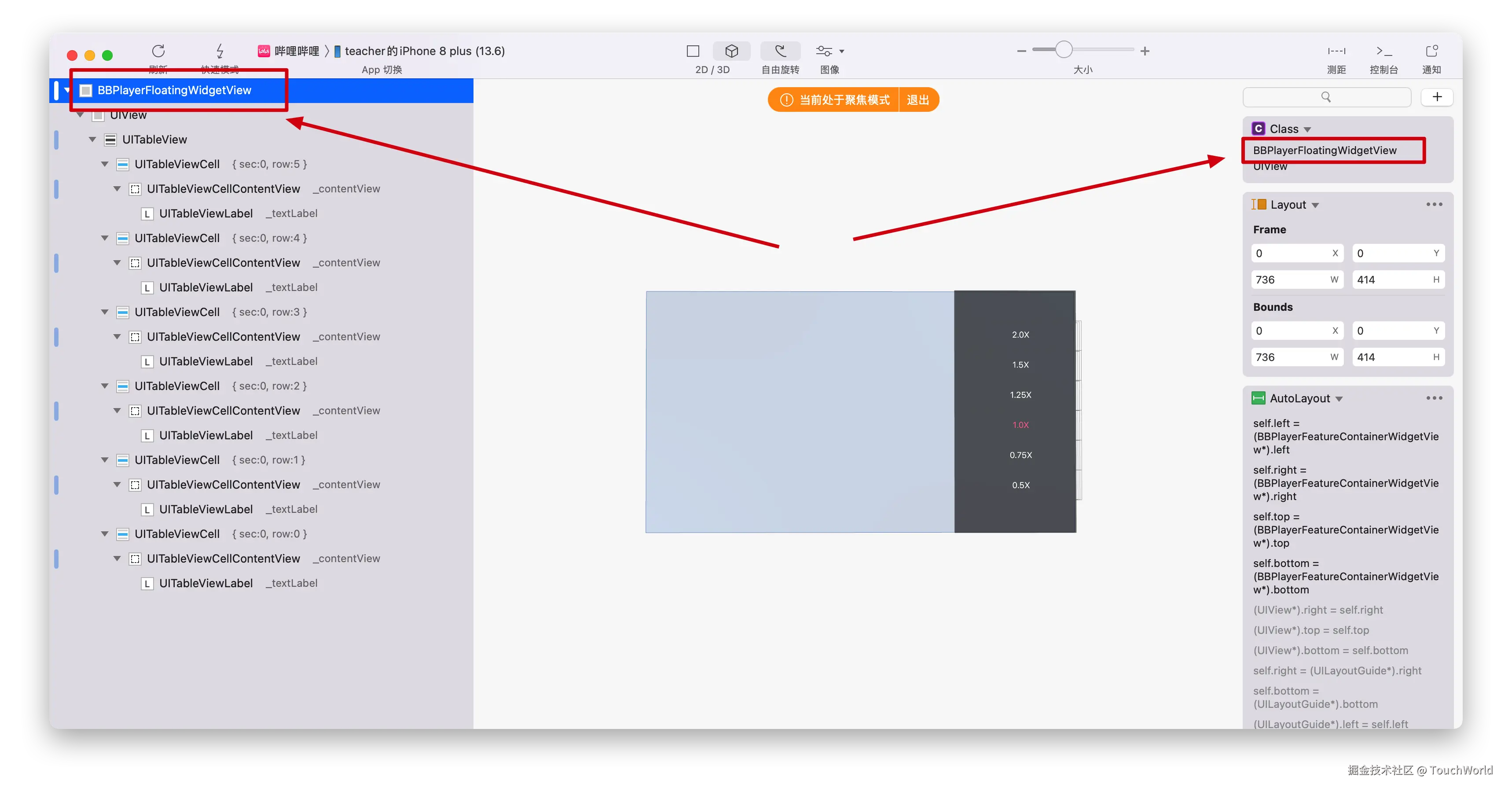Switch to 3D cube view icon

coord(731,51)
